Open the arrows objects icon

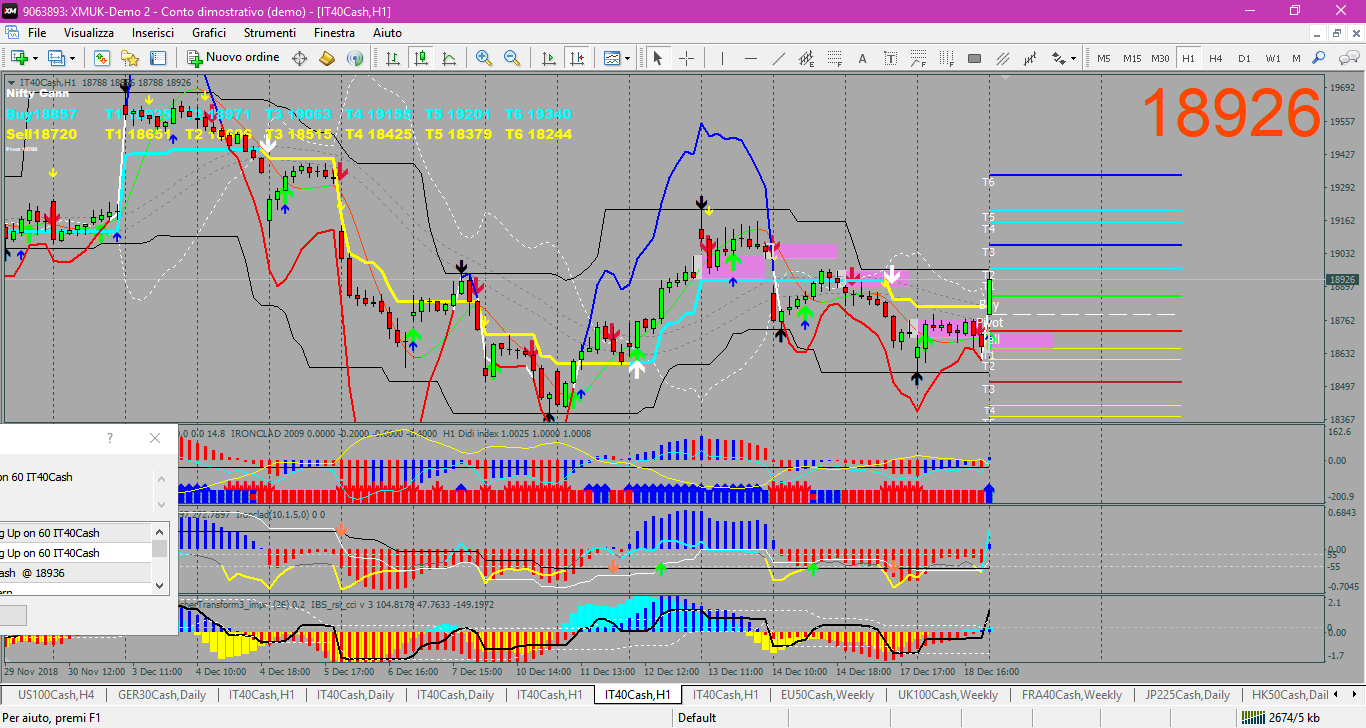[x=1057, y=58]
